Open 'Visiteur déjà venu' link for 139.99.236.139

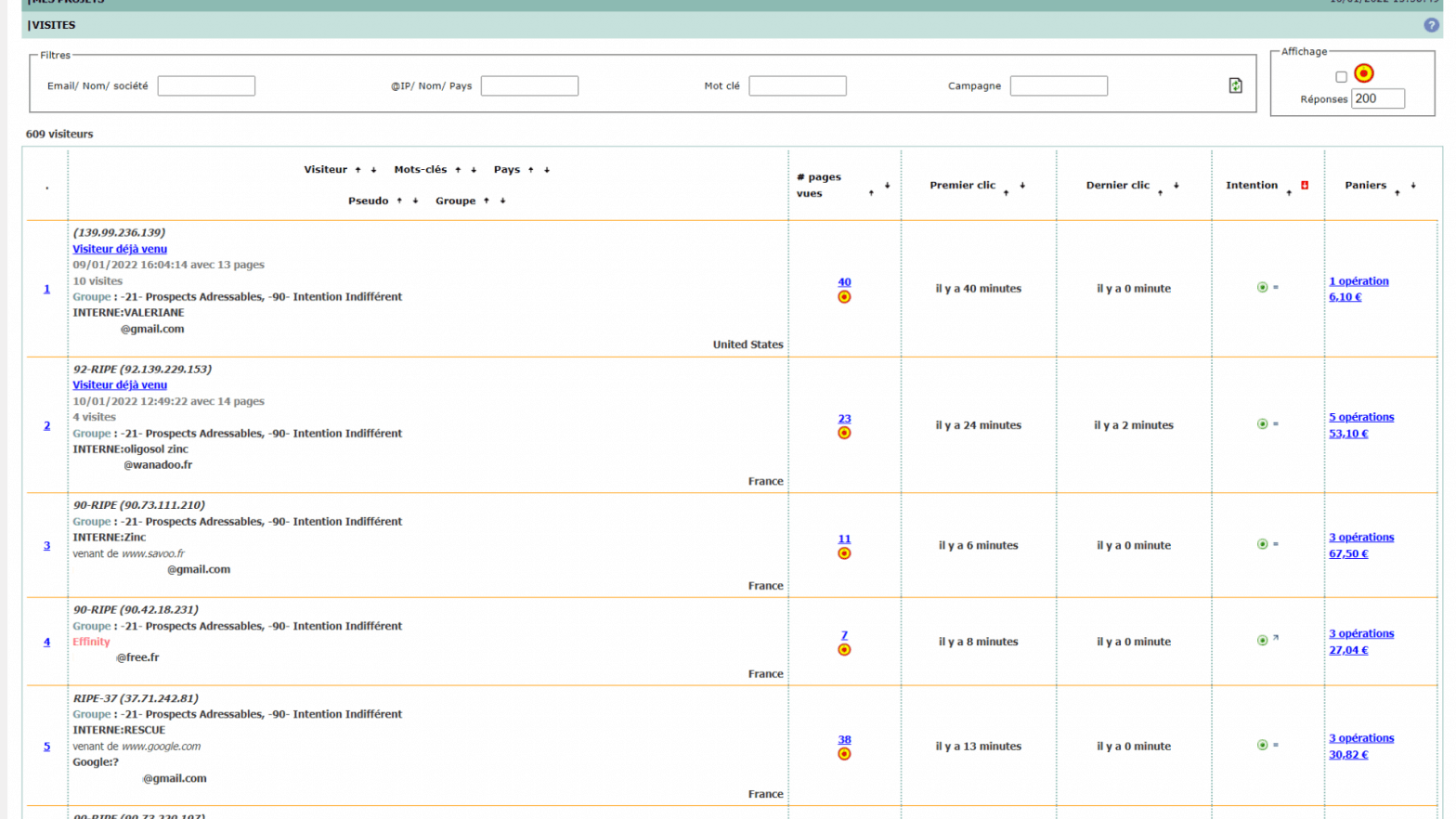coord(120,249)
